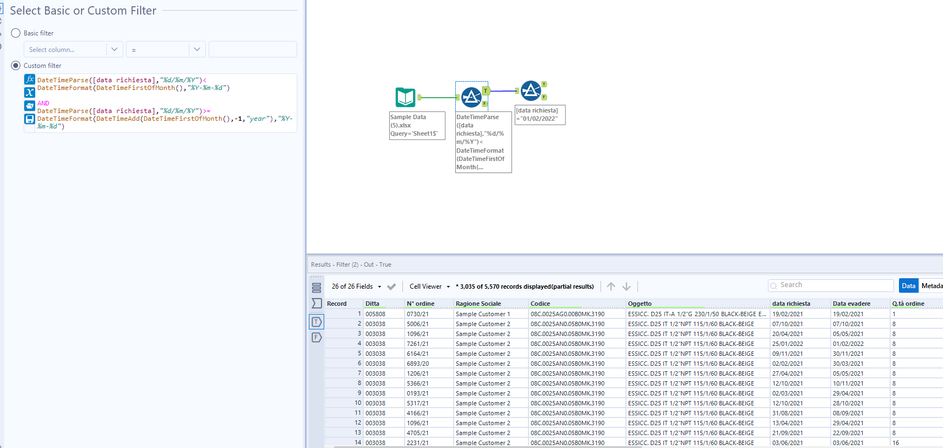Click the T output anchor of the second Filter
Viewport: 943px width, 448px height.
tap(544, 84)
